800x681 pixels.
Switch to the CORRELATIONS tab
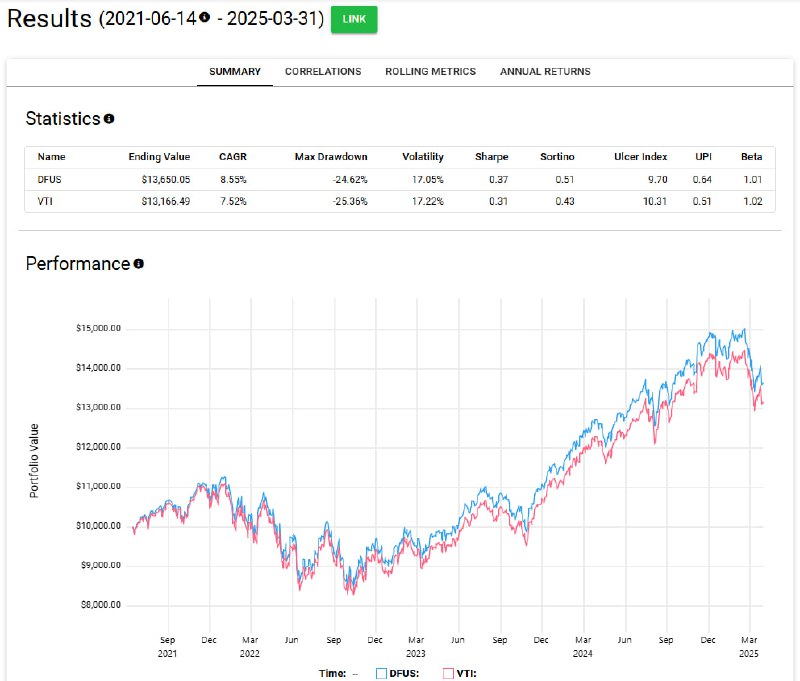[323, 72]
